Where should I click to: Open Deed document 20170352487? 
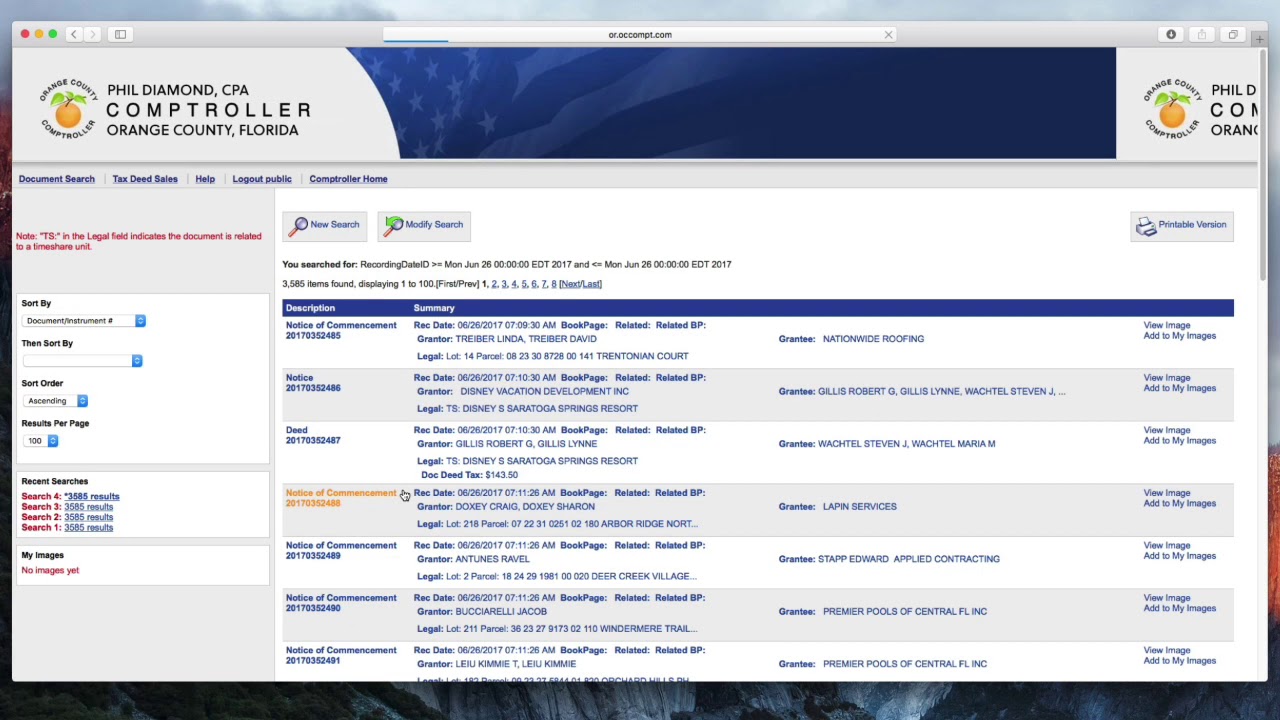[313, 435]
